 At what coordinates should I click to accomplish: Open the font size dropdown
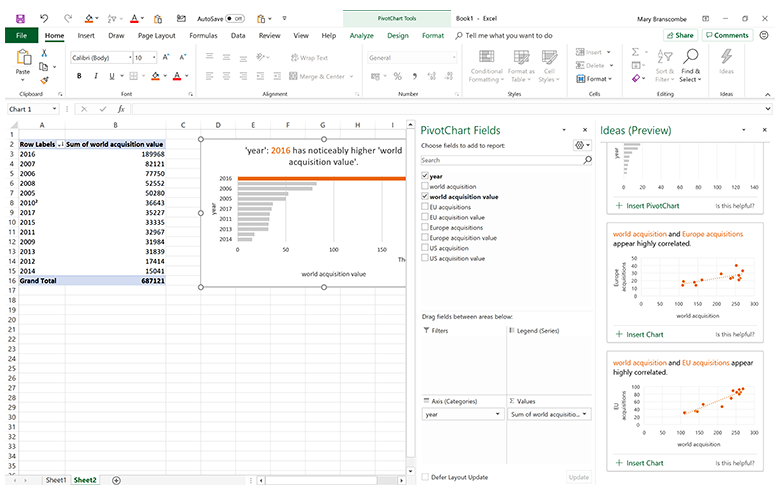click(x=154, y=58)
